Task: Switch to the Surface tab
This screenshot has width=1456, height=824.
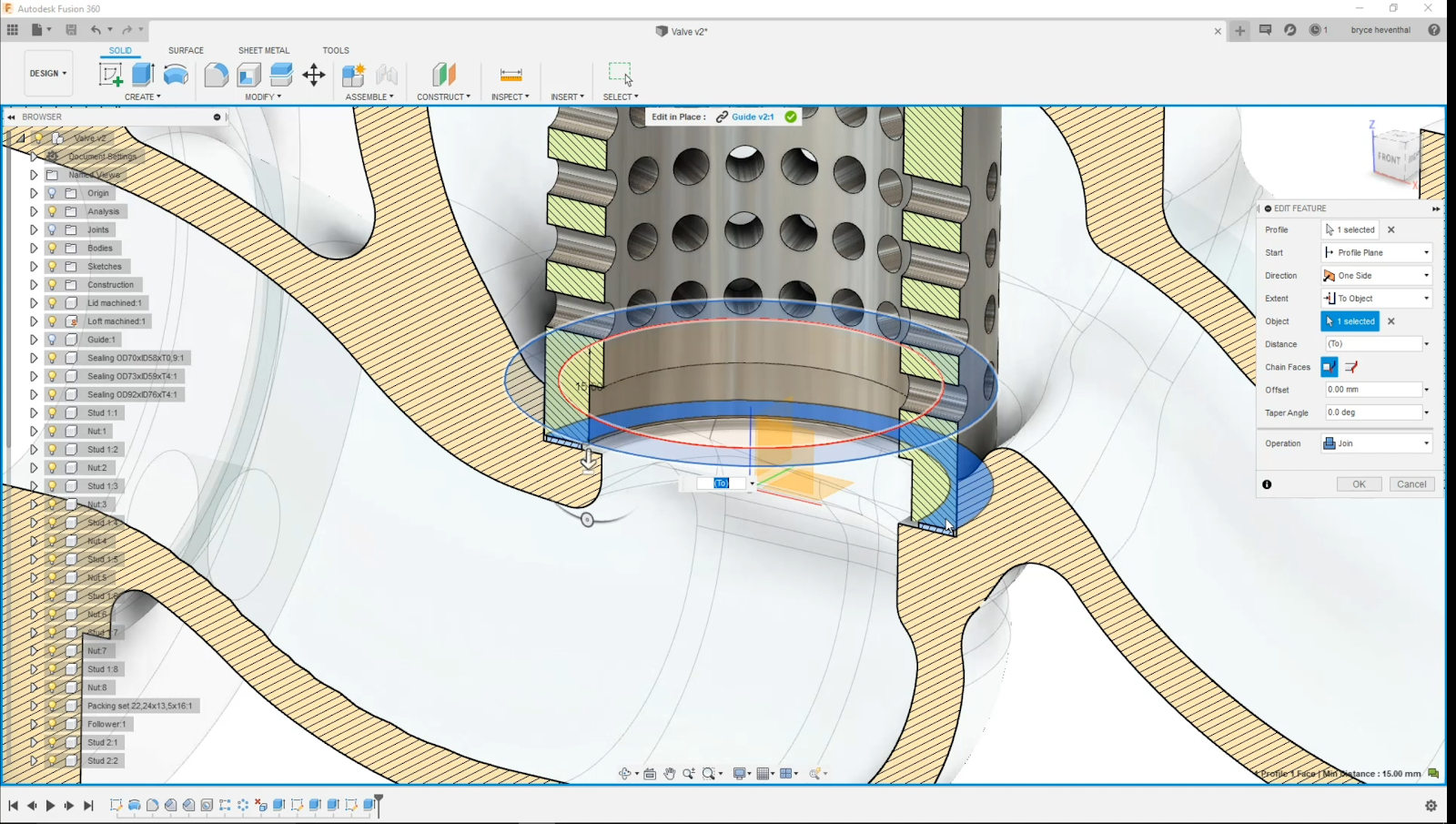Action: pos(186,50)
